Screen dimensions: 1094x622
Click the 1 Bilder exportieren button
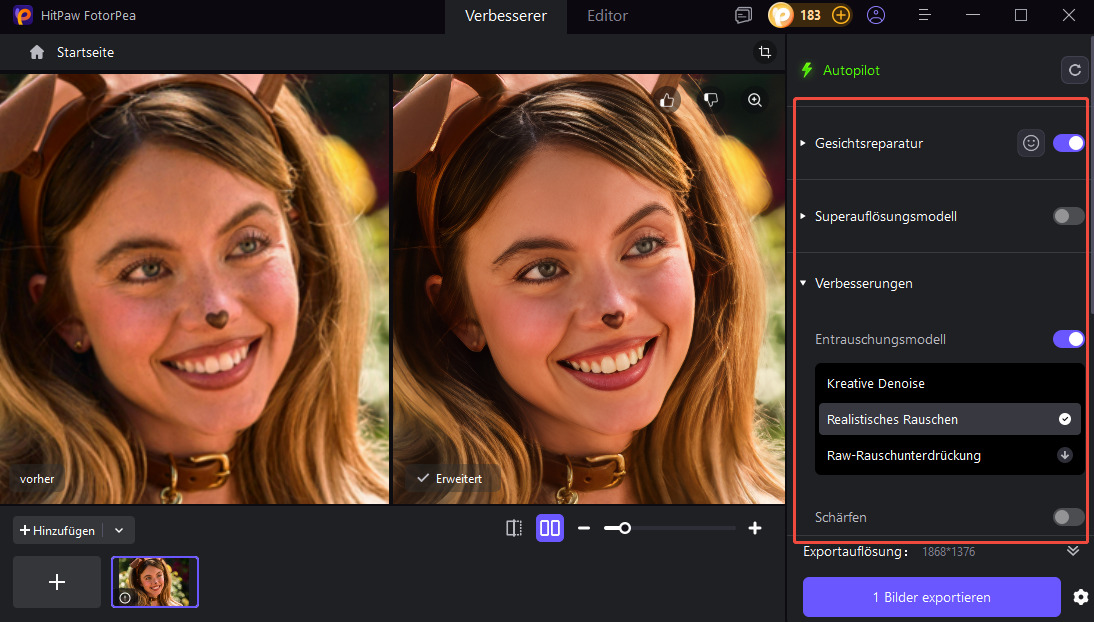(x=931, y=597)
